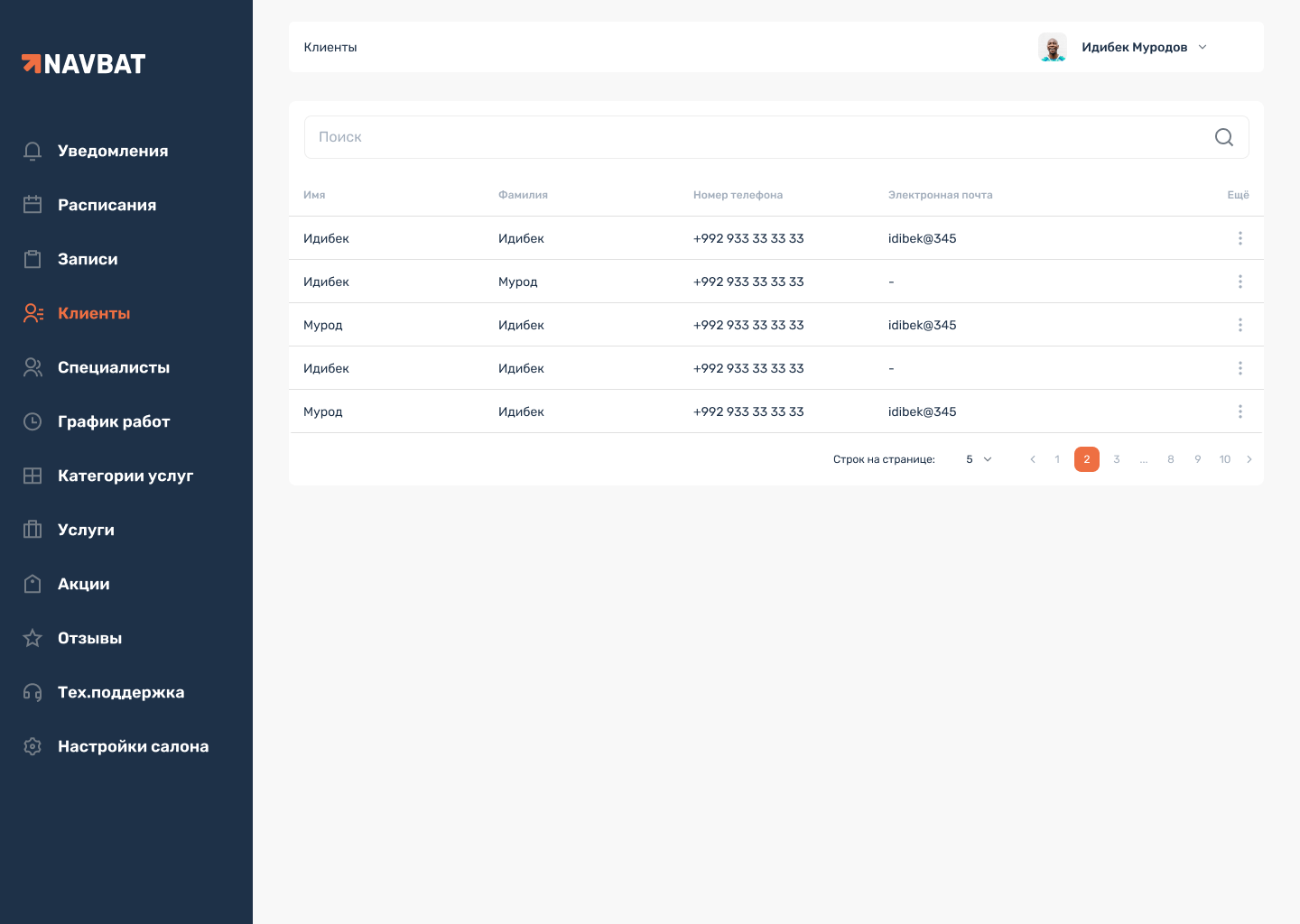Open Отзывы from the sidebar
The image size is (1300, 924).
[x=89, y=638]
